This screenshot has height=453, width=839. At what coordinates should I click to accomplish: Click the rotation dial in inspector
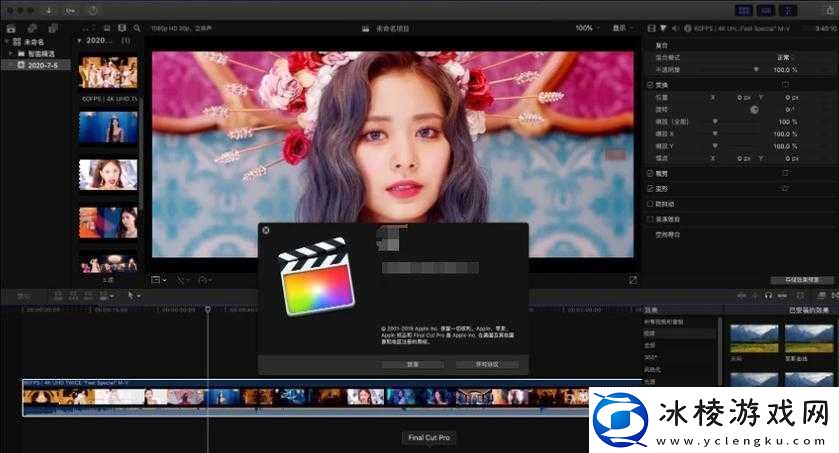coord(754,110)
